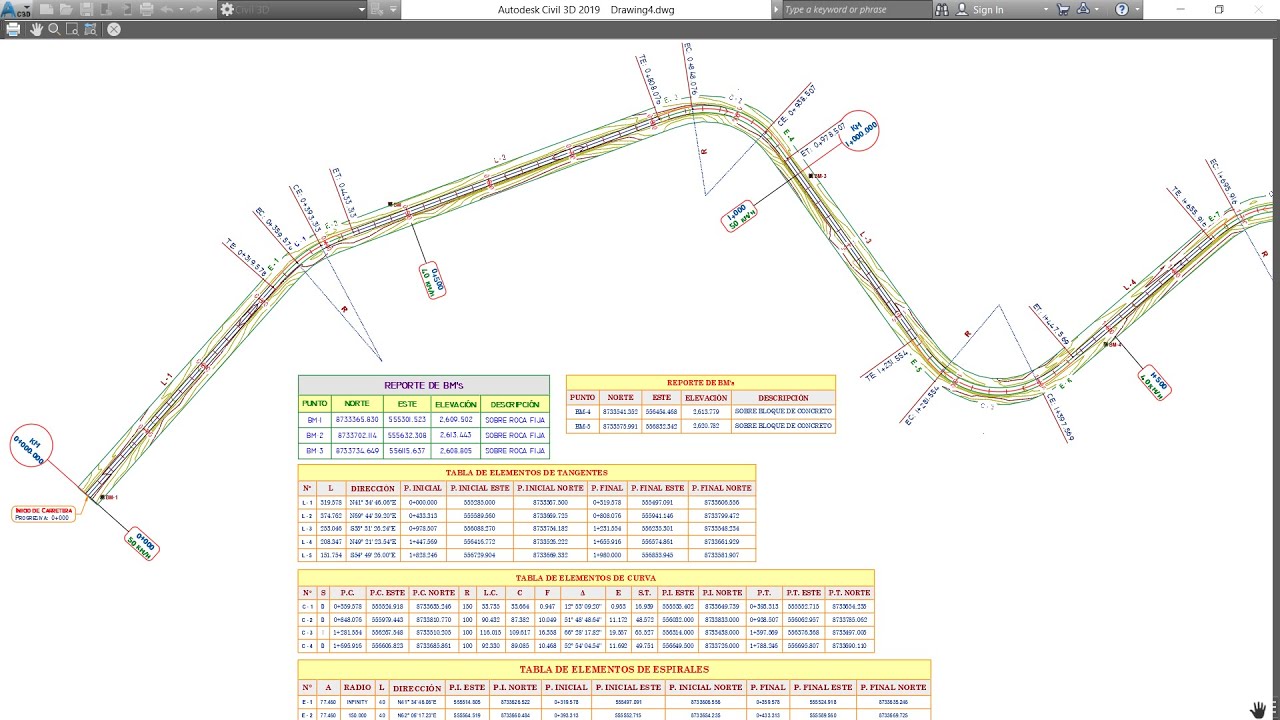The height and width of the screenshot is (720, 1280).
Task: Click the Inicio de Carretera label
Action: (42, 513)
